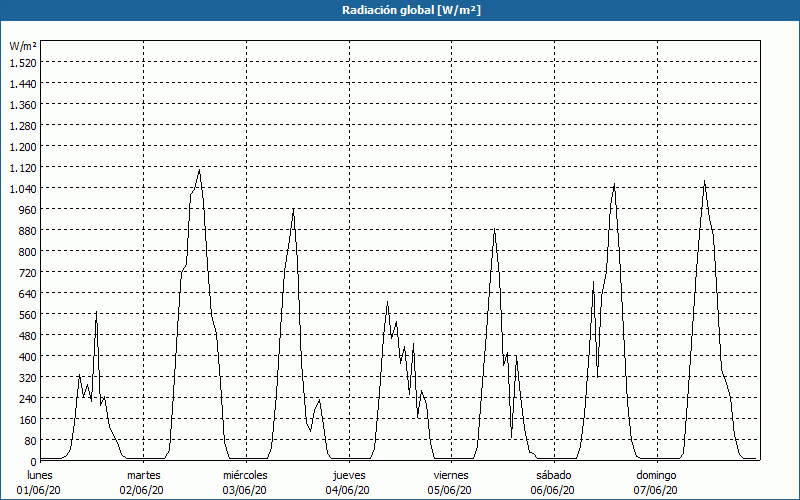Click the 880 y-axis value

pyautogui.click(x=27, y=231)
